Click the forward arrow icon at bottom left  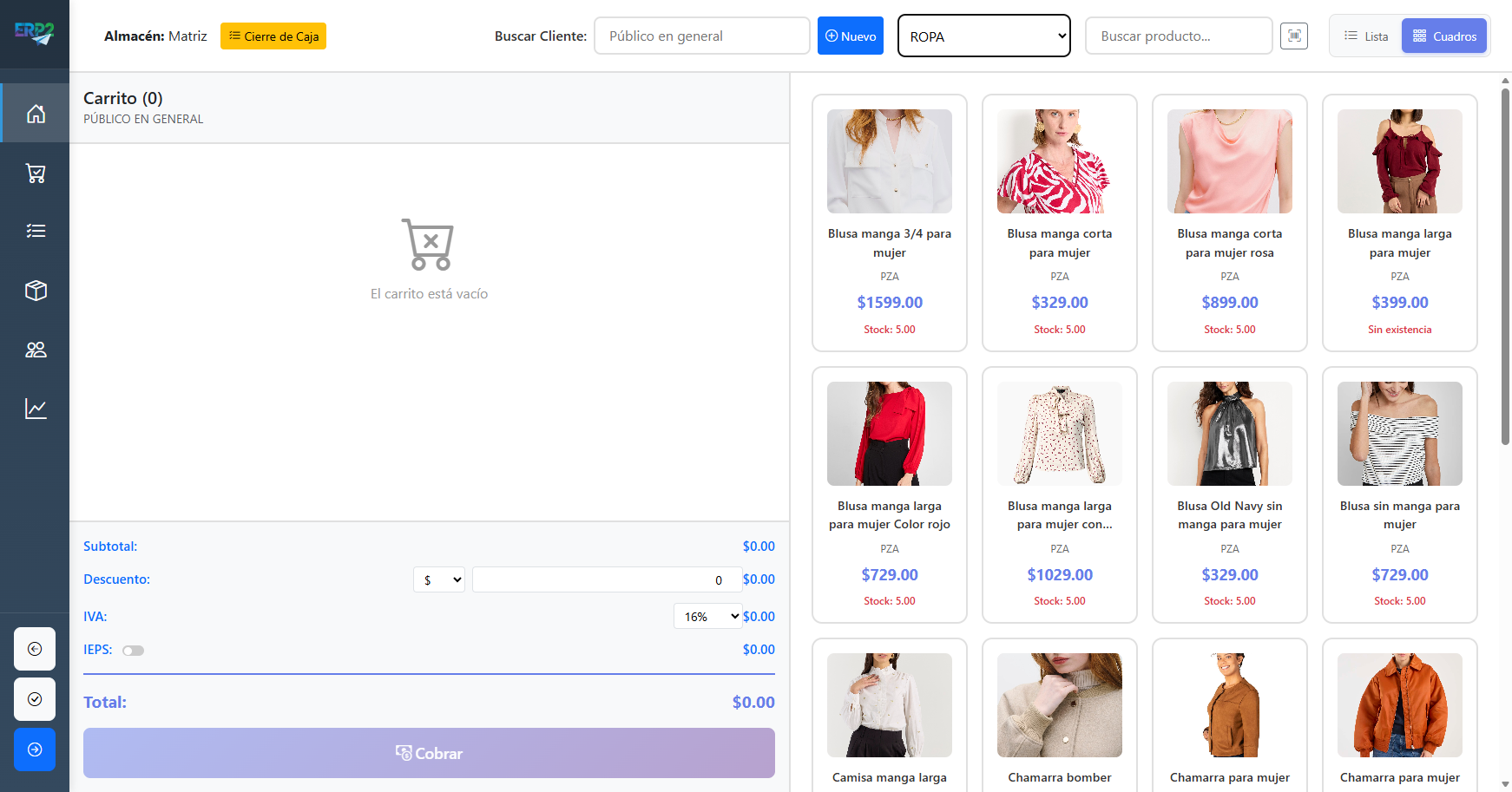click(x=34, y=749)
